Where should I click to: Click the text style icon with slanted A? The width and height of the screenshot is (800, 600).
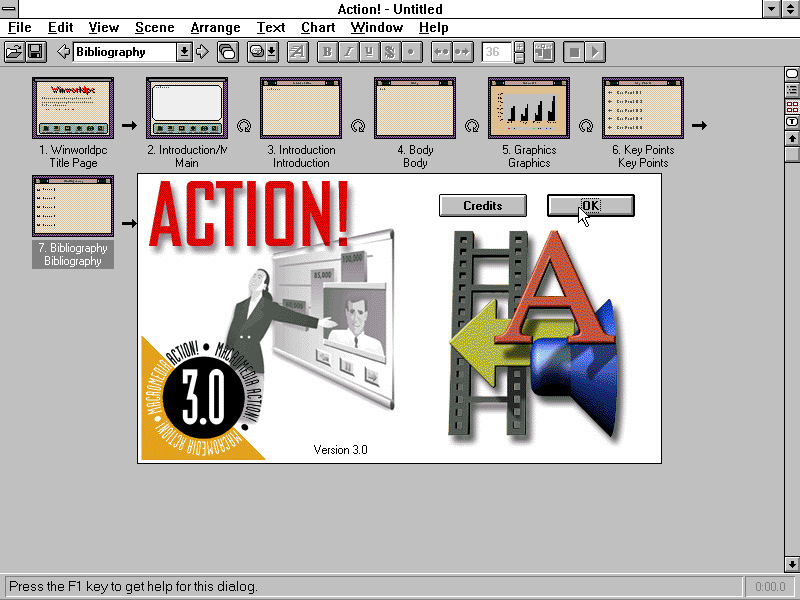point(297,52)
